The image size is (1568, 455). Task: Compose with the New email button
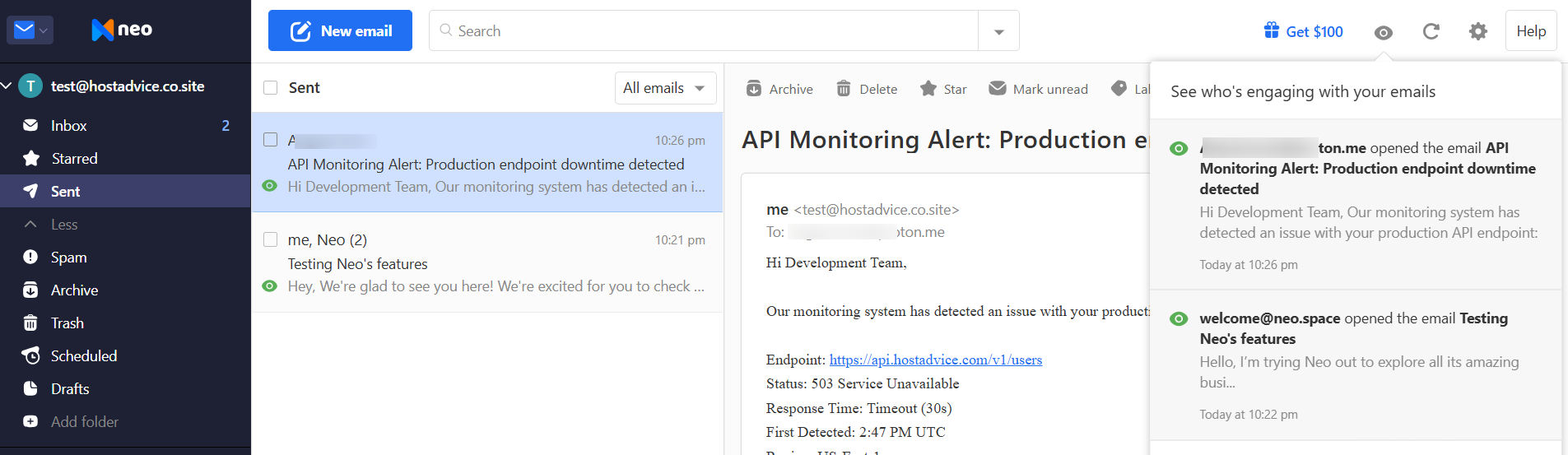(x=340, y=30)
